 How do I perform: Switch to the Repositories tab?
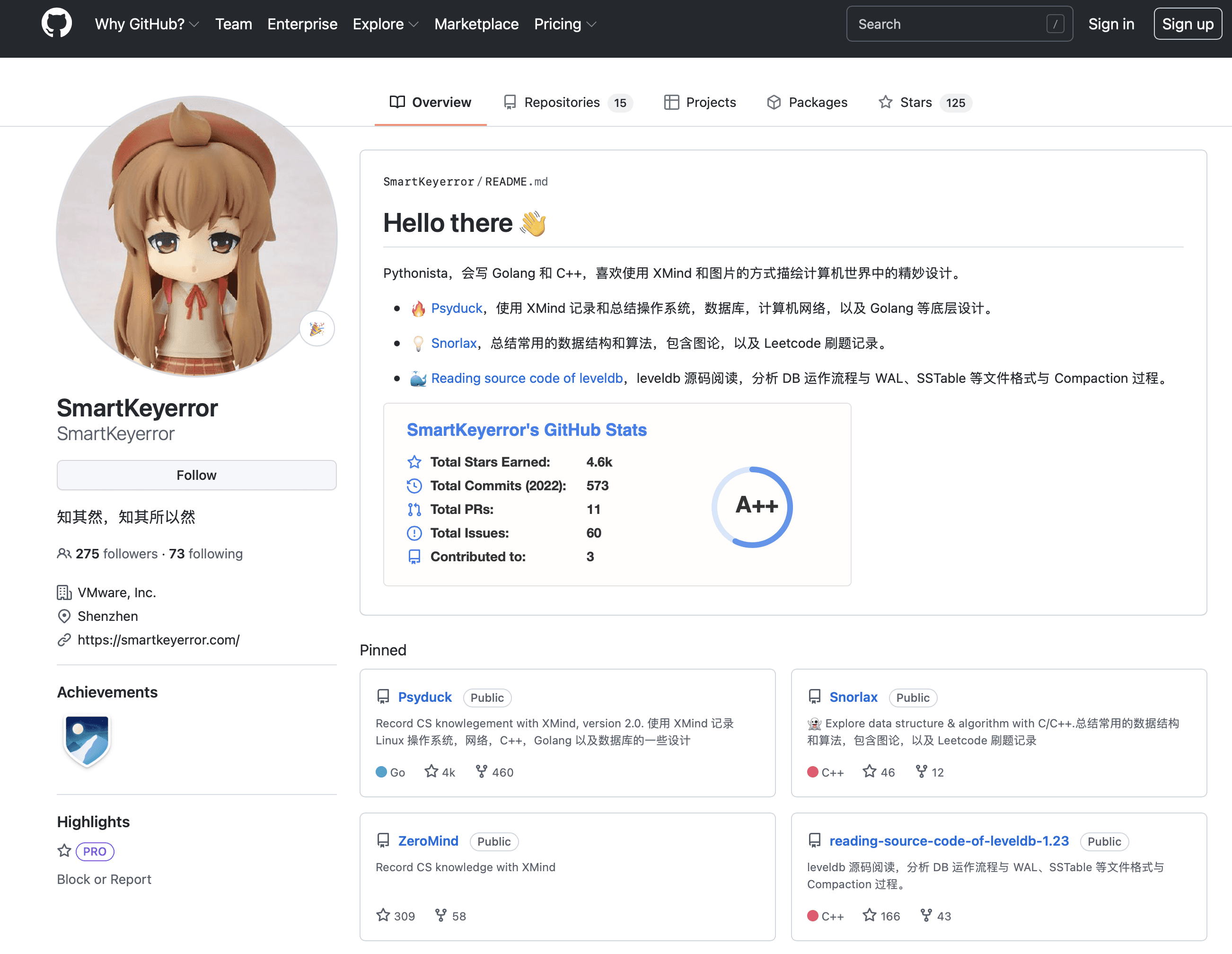[562, 102]
